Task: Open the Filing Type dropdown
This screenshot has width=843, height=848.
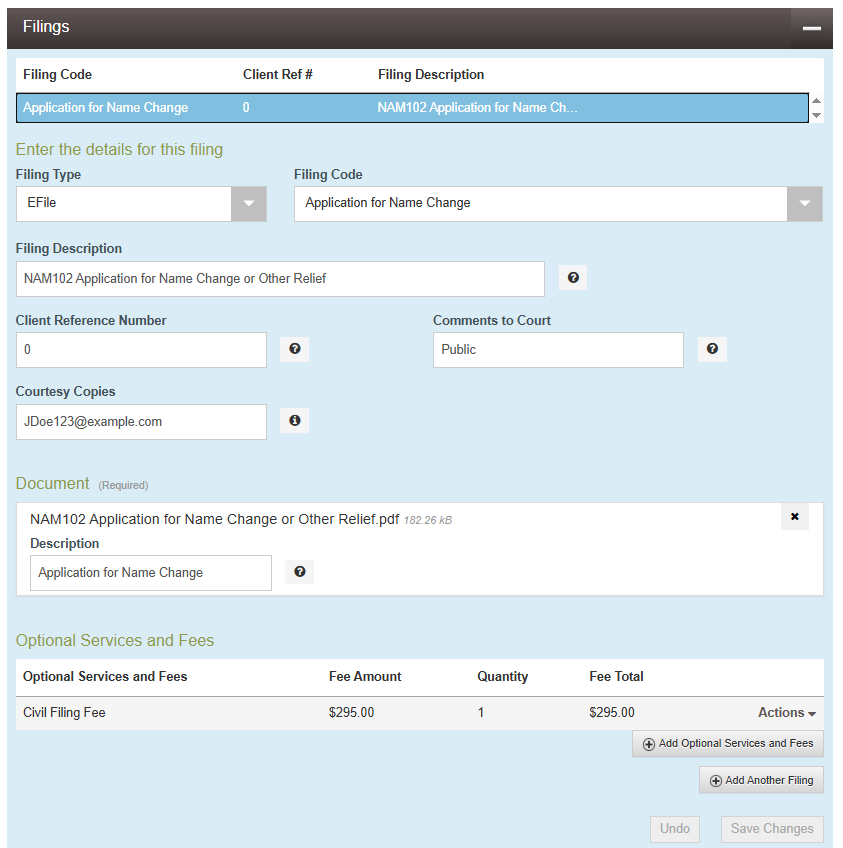Action: (x=248, y=203)
